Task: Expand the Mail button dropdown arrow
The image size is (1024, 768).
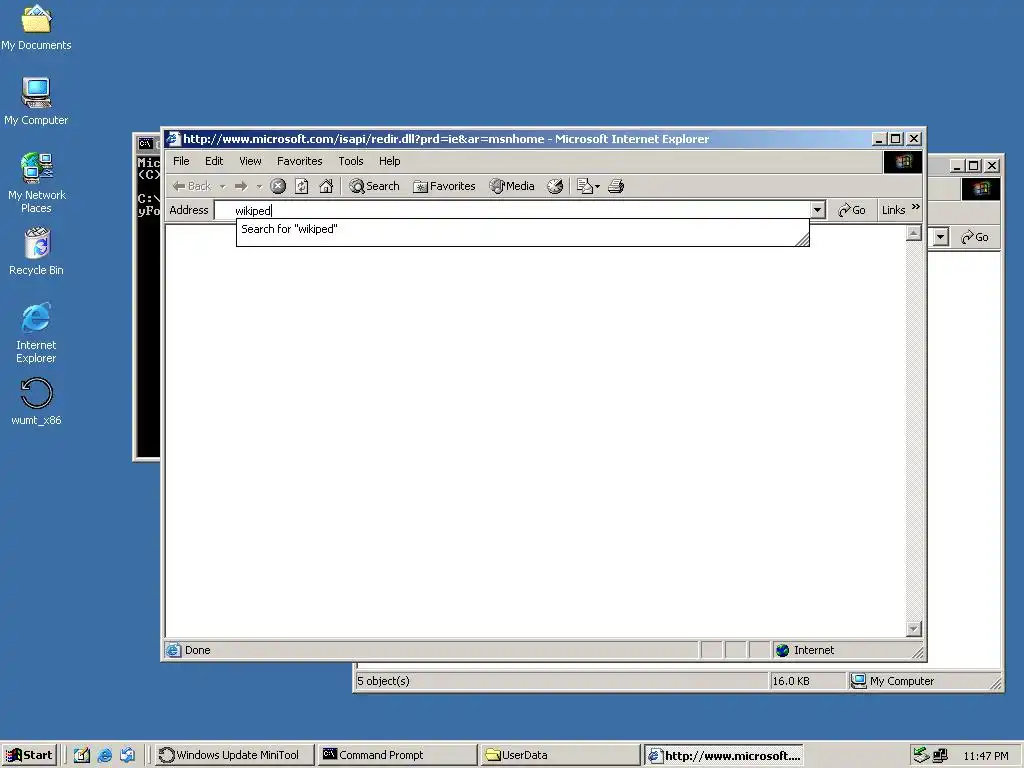Action: [598, 187]
